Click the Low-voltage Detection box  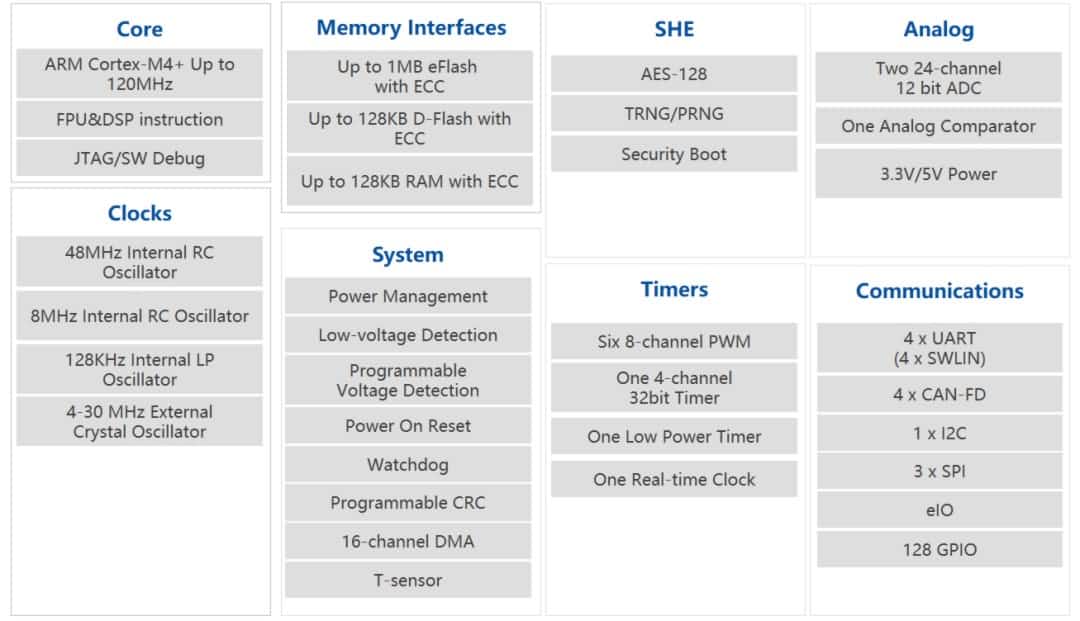(408, 335)
